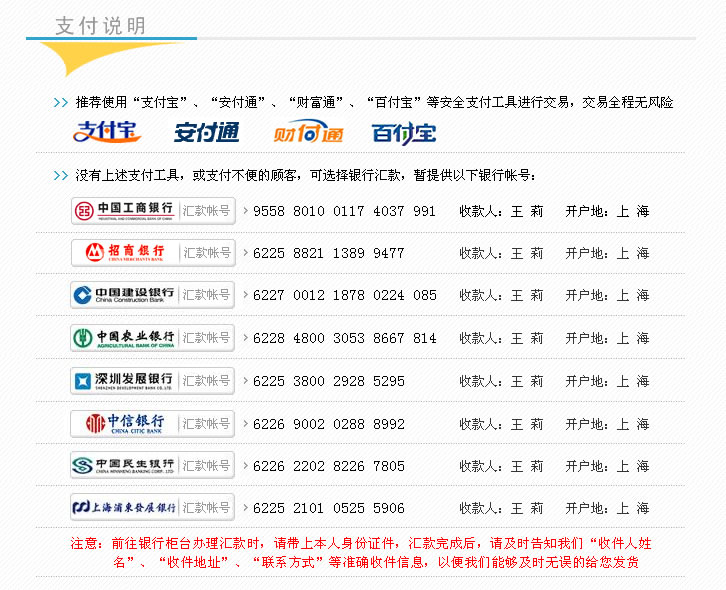Click the 中信银行 bank logo
The image size is (726, 590).
125,424
